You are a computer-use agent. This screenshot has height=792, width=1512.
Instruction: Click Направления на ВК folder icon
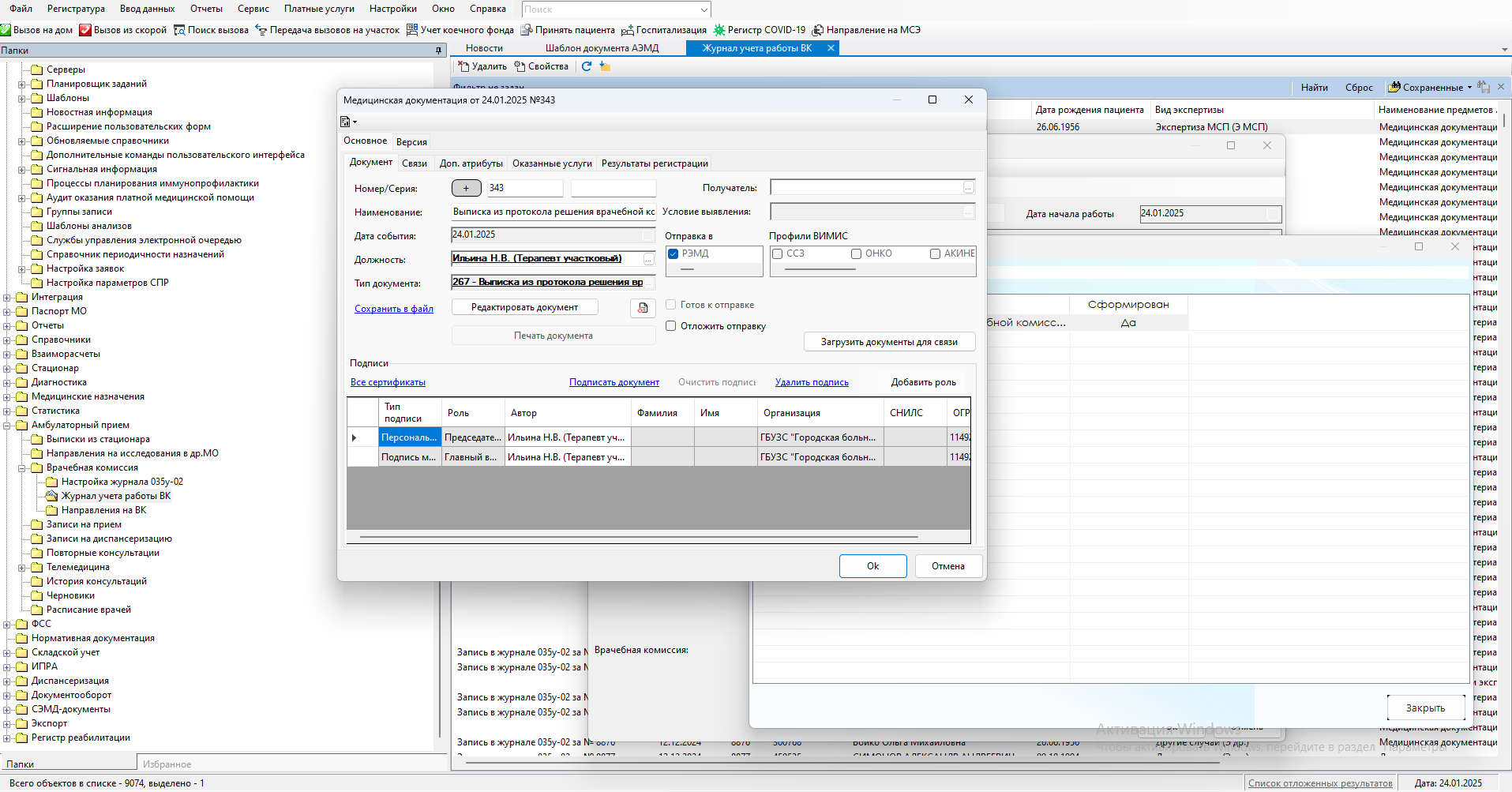coord(51,510)
